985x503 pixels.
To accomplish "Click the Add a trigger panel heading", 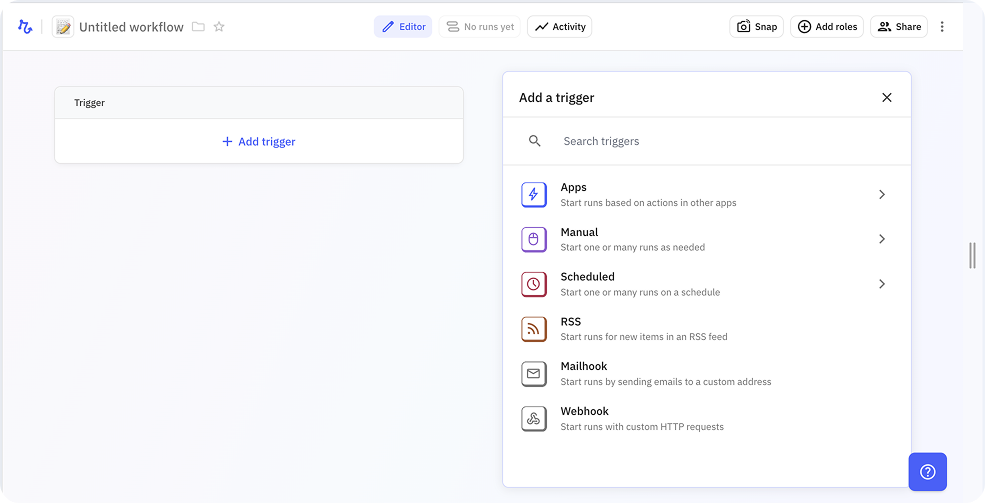I will 557,97.
